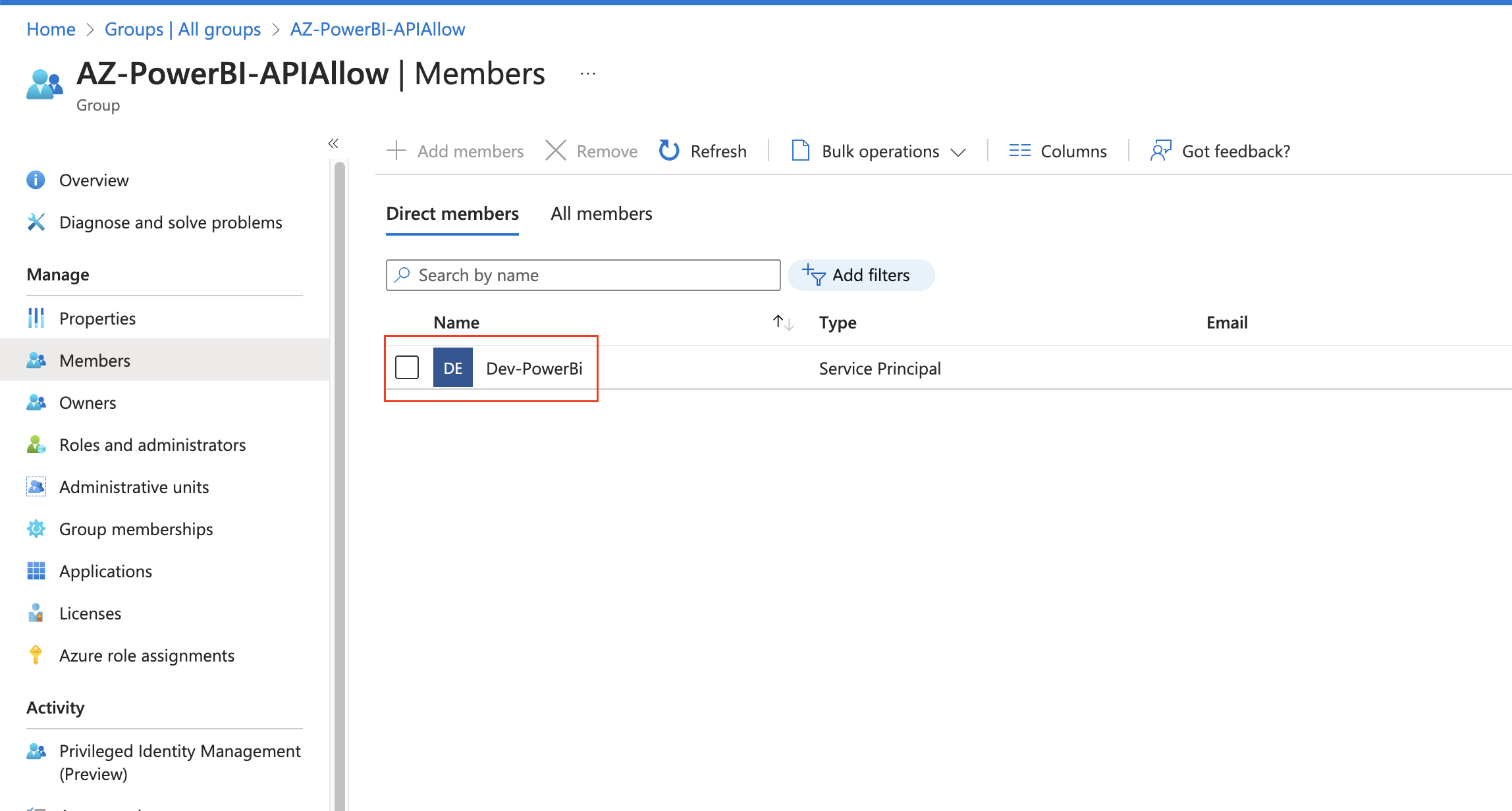Click the Overview info icon in sidebar
The width and height of the screenshot is (1512, 811).
point(36,180)
